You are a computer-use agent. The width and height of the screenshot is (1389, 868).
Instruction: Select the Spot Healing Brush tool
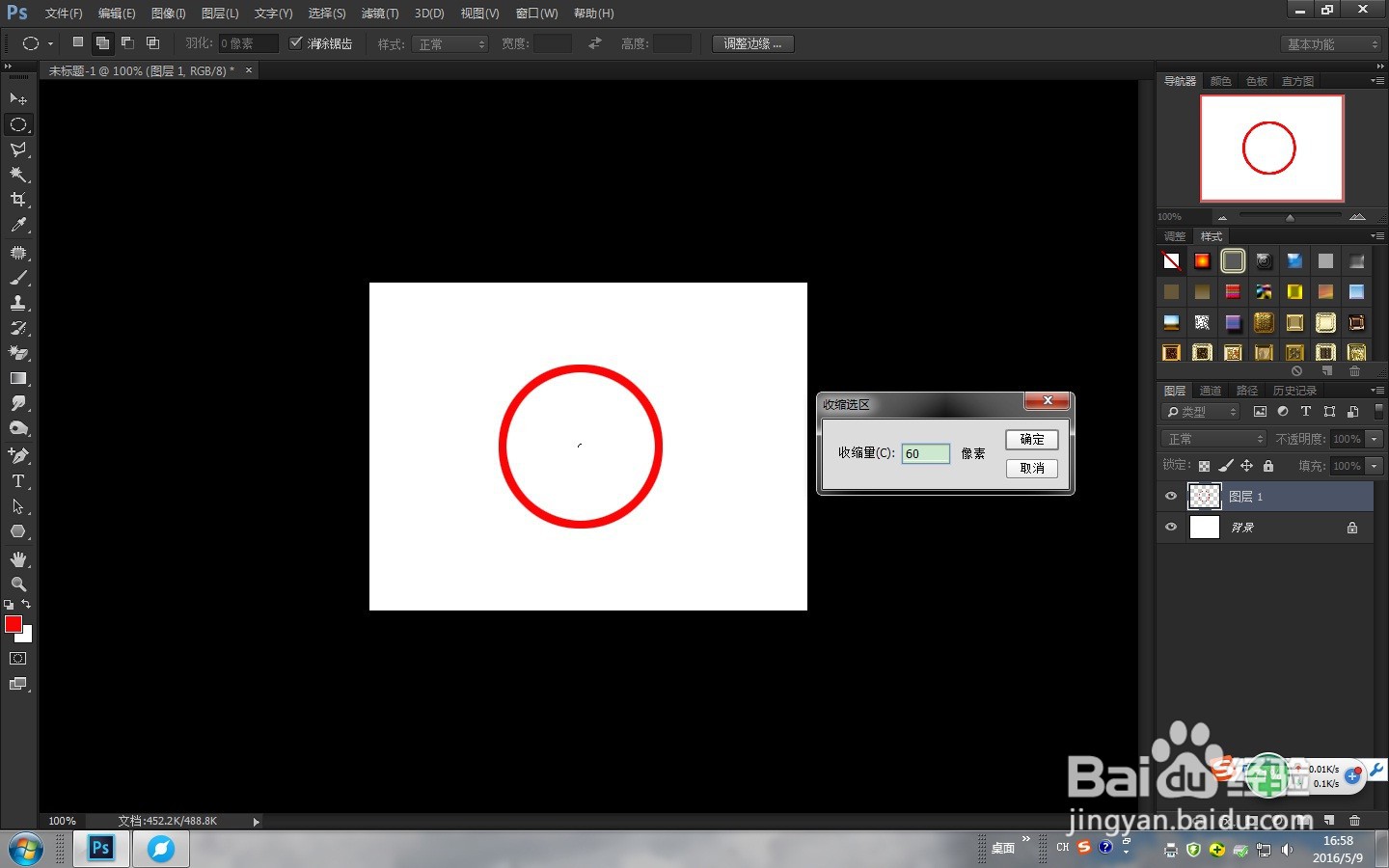tap(18, 253)
